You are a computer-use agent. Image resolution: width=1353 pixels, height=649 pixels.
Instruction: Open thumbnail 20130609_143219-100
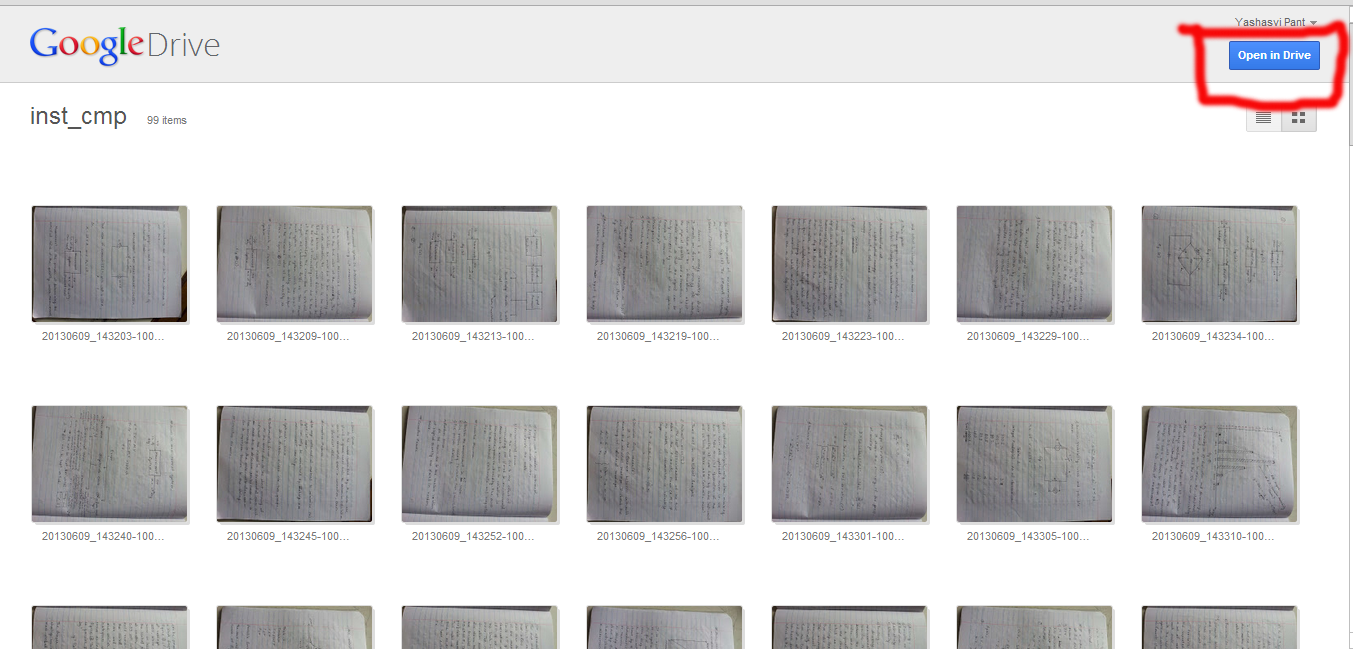(665, 264)
